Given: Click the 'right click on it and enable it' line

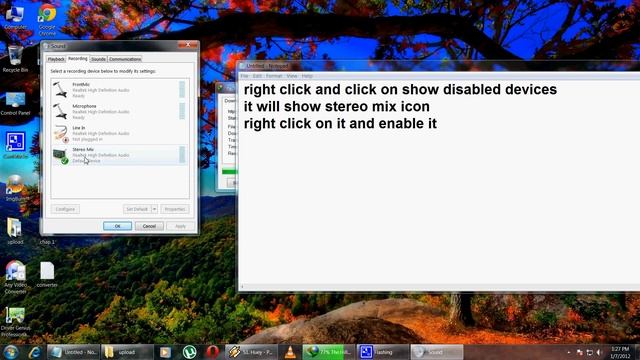Looking at the screenshot, I should coord(340,123).
